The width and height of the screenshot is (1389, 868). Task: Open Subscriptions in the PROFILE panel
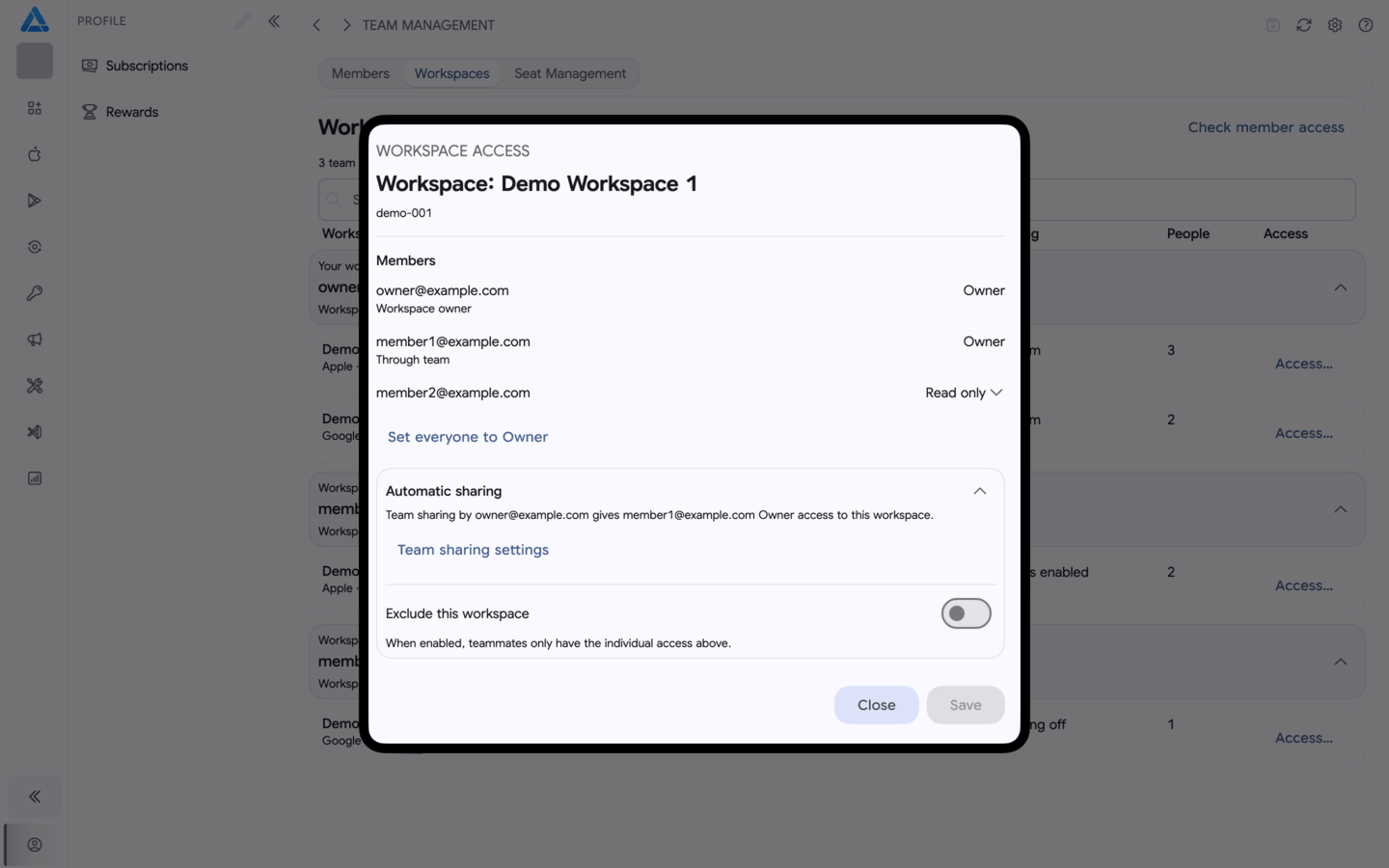(x=147, y=66)
